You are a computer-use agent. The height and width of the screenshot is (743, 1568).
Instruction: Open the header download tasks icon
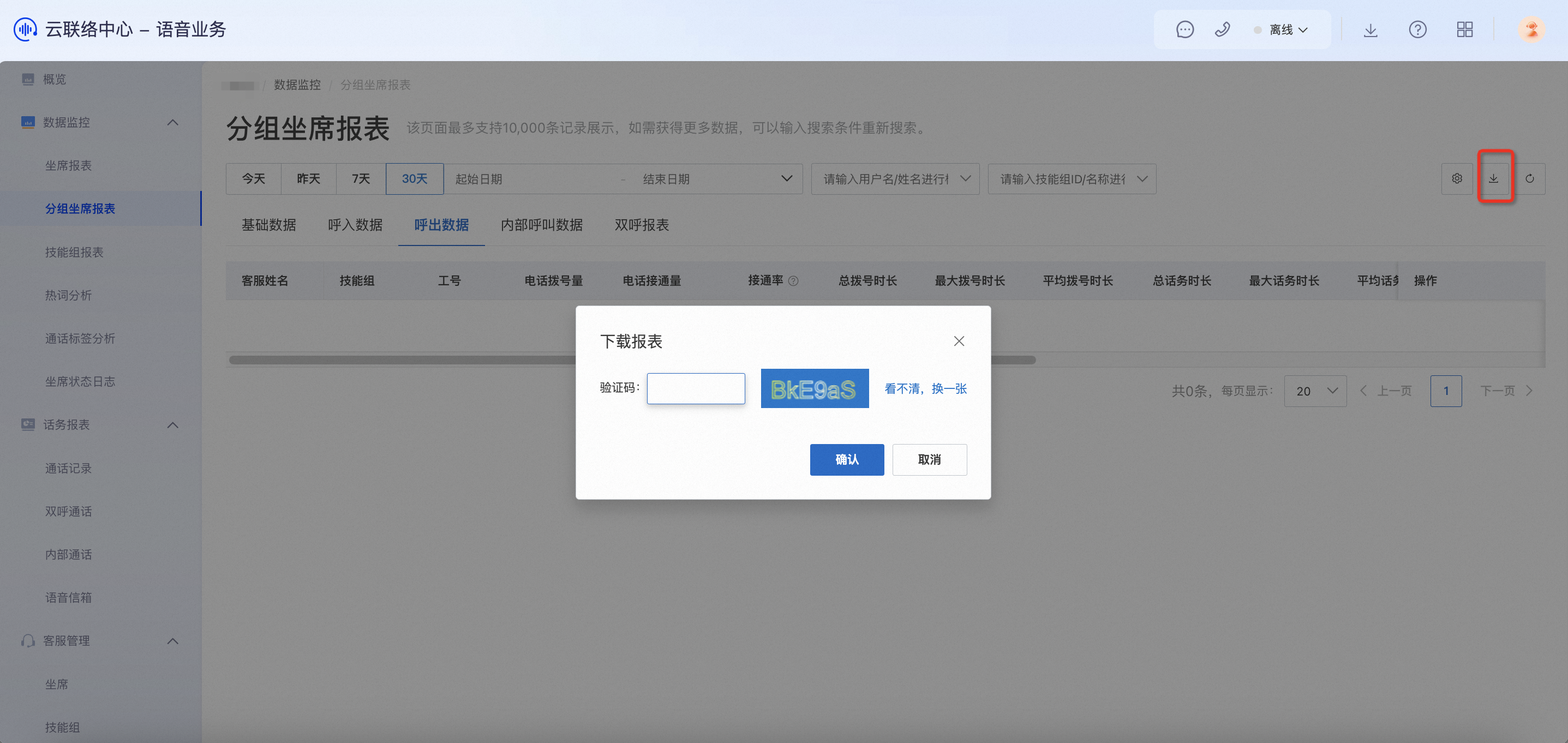point(1370,30)
